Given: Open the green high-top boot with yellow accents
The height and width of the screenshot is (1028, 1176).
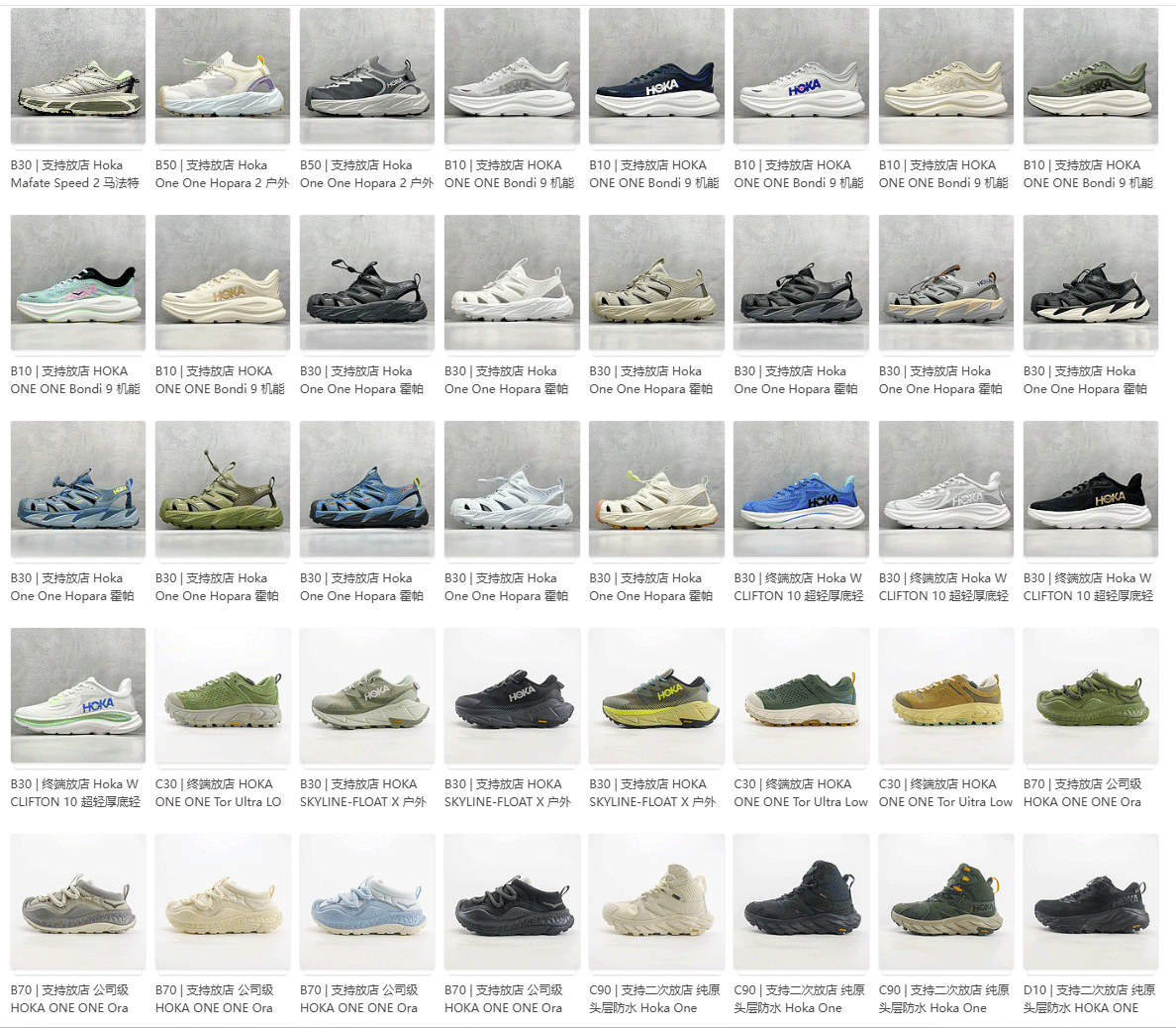Looking at the screenshot, I should 945,902.
